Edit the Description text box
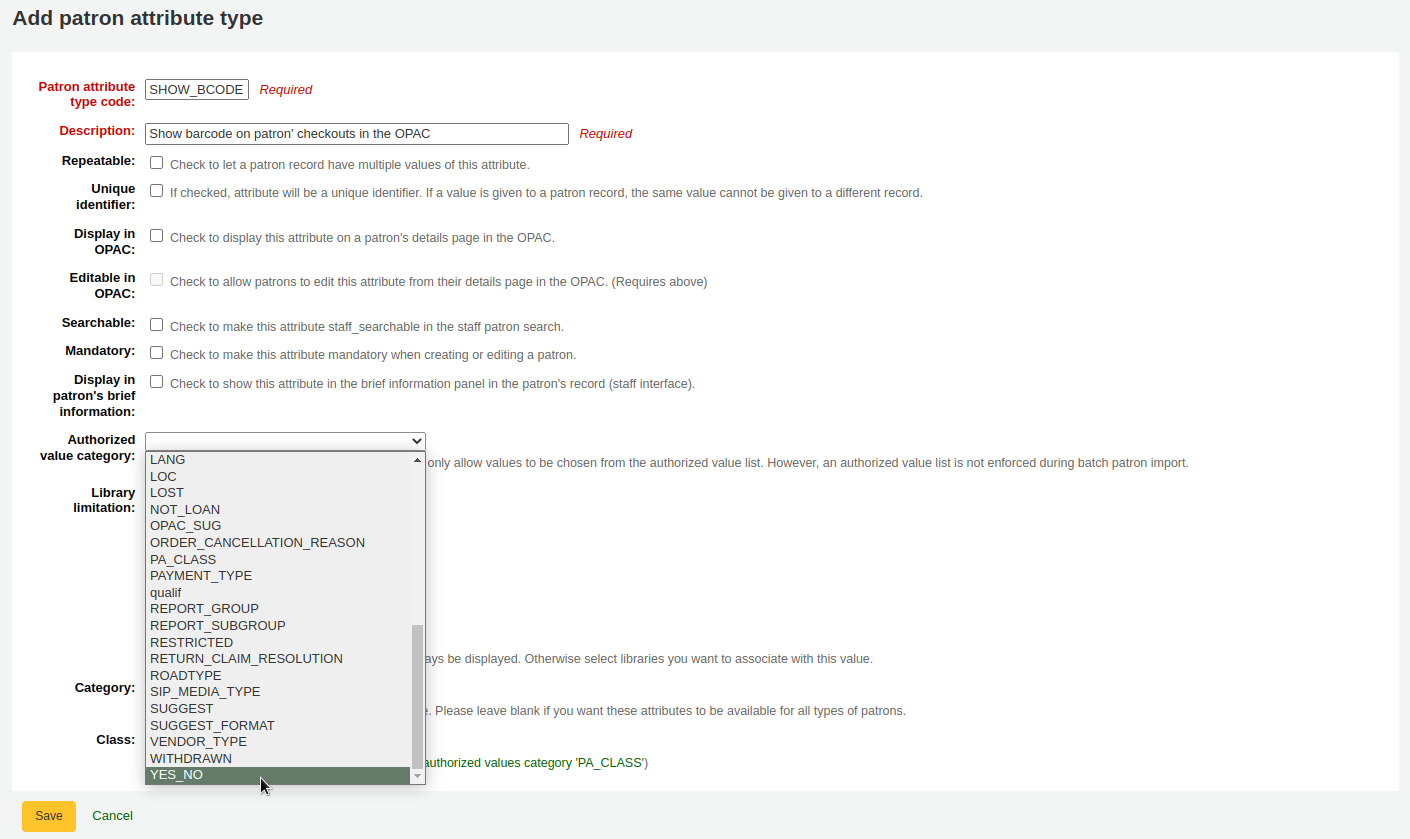Image resolution: width=1410 pixels, height=839 pixels. 356,133
